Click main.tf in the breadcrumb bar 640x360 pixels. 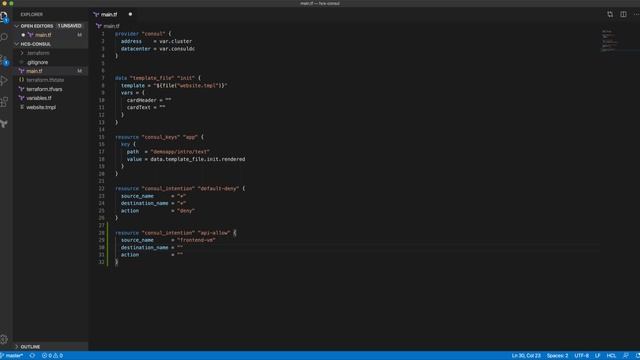point(111,26)
